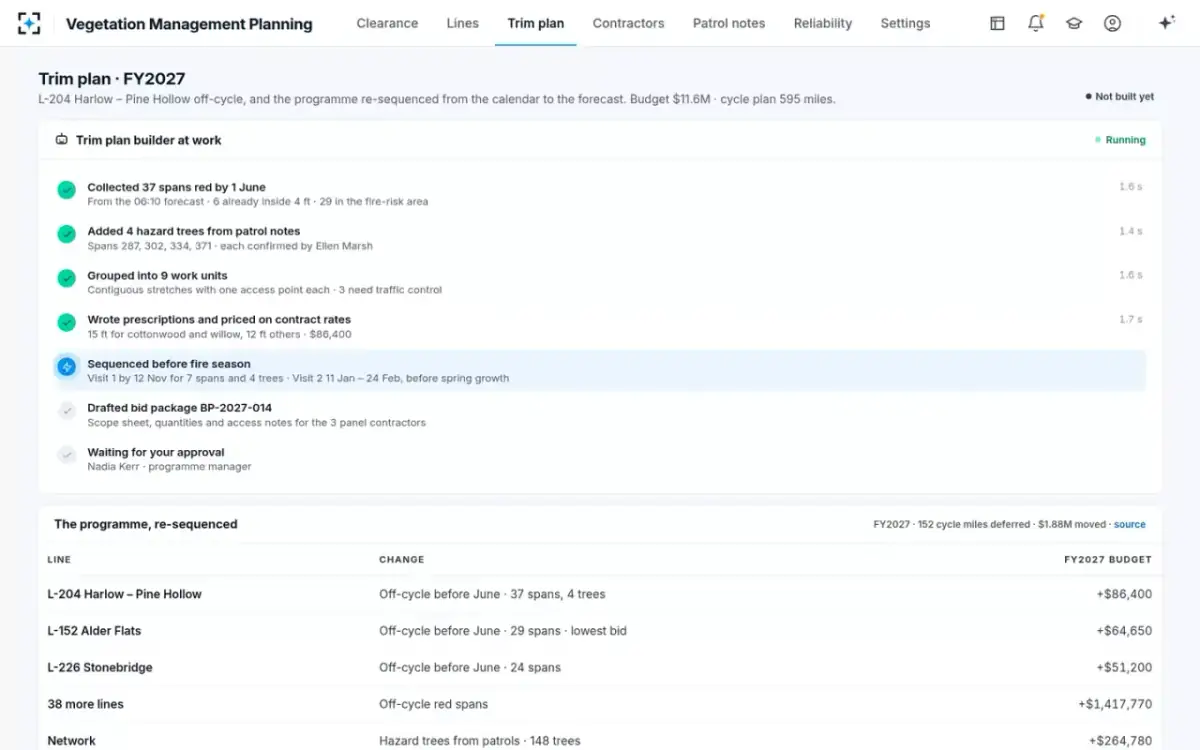Select the Sequenced before fire season step
Image resolution: width=1200 pixels, height=750 pixels.
tap(601, 371)
